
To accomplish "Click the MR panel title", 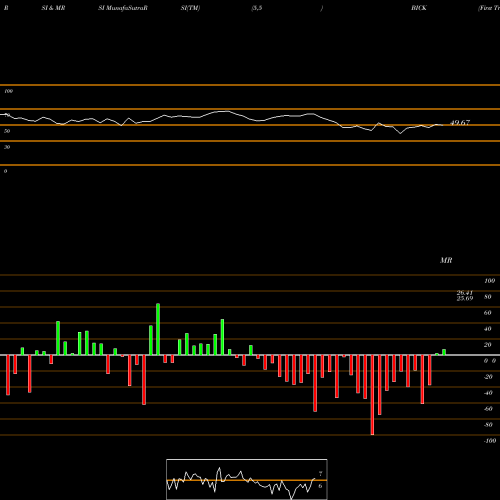I will pos(446,260).
